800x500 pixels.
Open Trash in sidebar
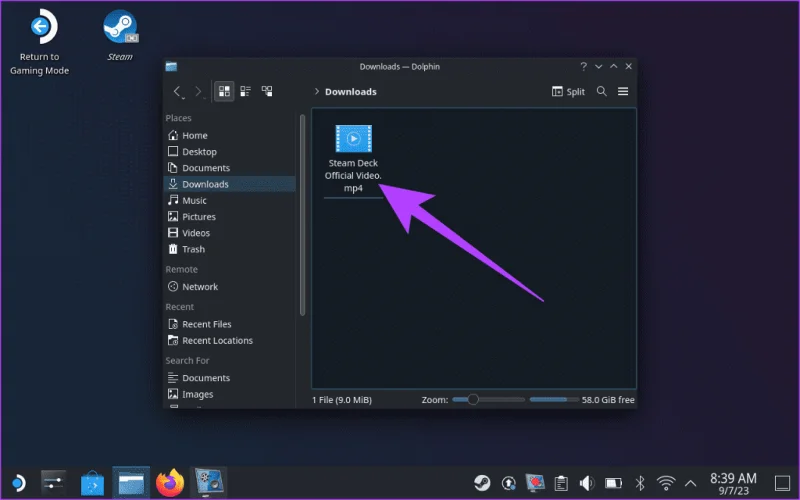click(x=230, y=249)
